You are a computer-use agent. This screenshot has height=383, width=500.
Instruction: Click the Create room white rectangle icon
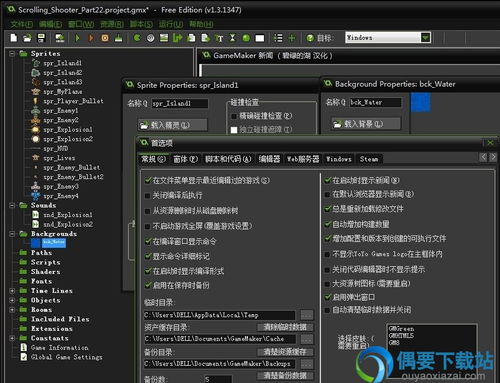260,38
